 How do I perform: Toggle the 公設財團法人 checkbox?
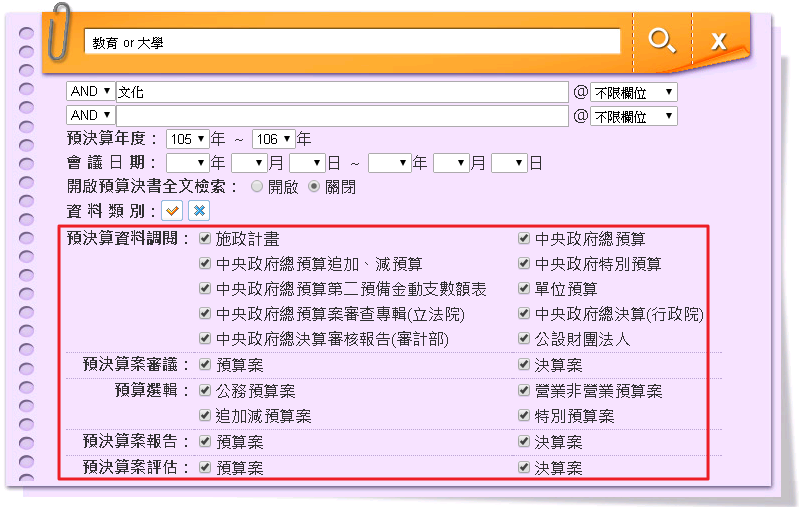524,339
